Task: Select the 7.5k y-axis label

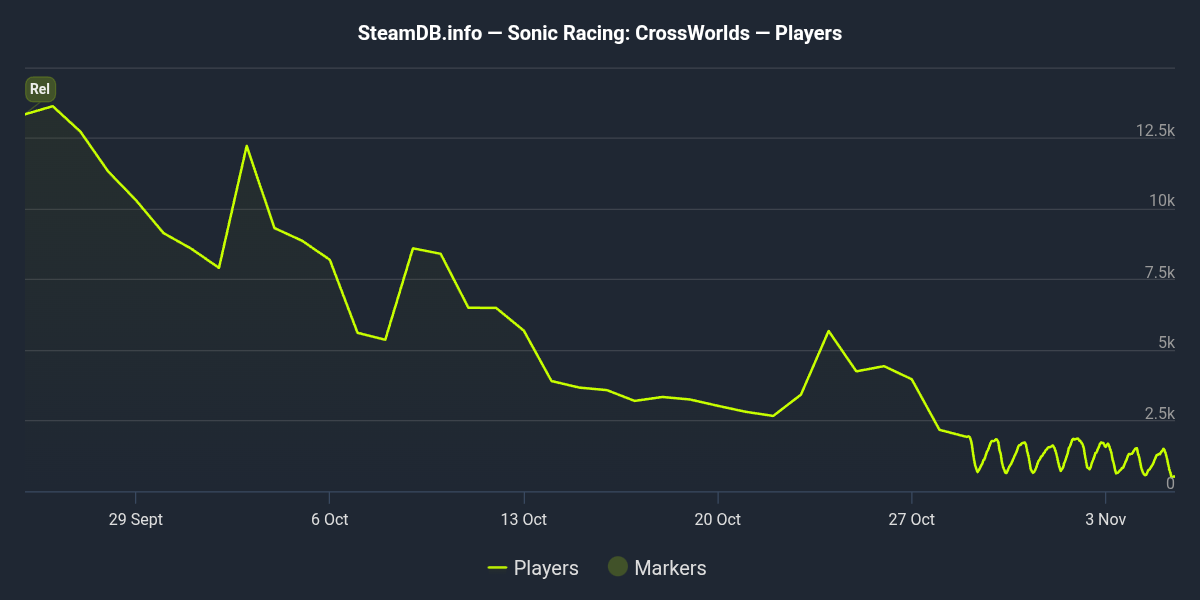Action: [1158, 272]
